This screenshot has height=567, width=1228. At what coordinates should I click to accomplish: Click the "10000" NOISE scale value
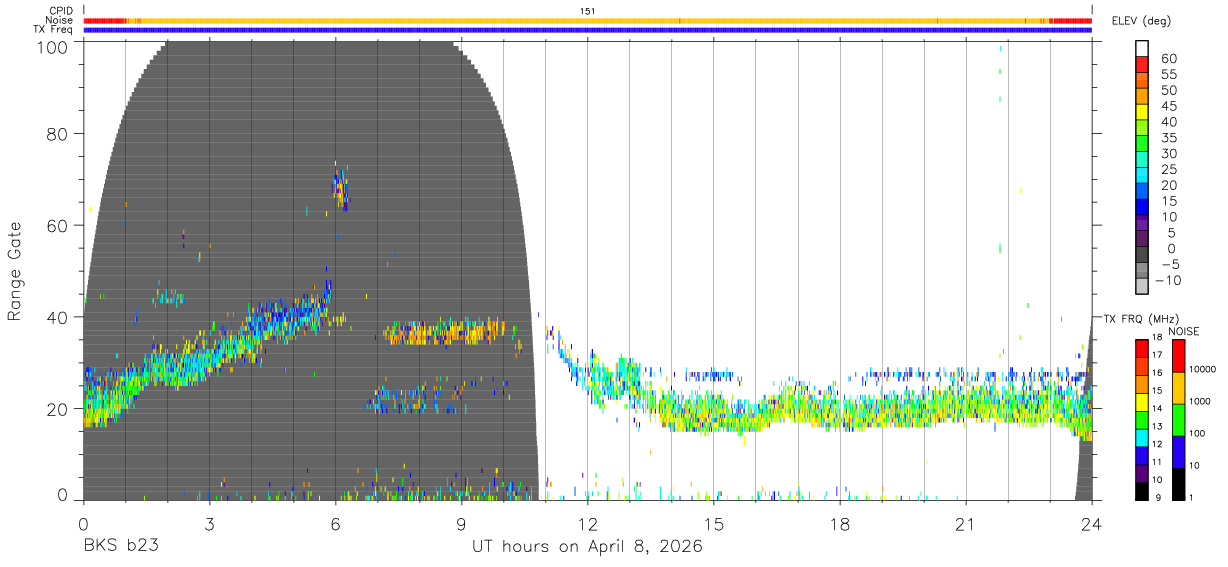click(1205, 370)
